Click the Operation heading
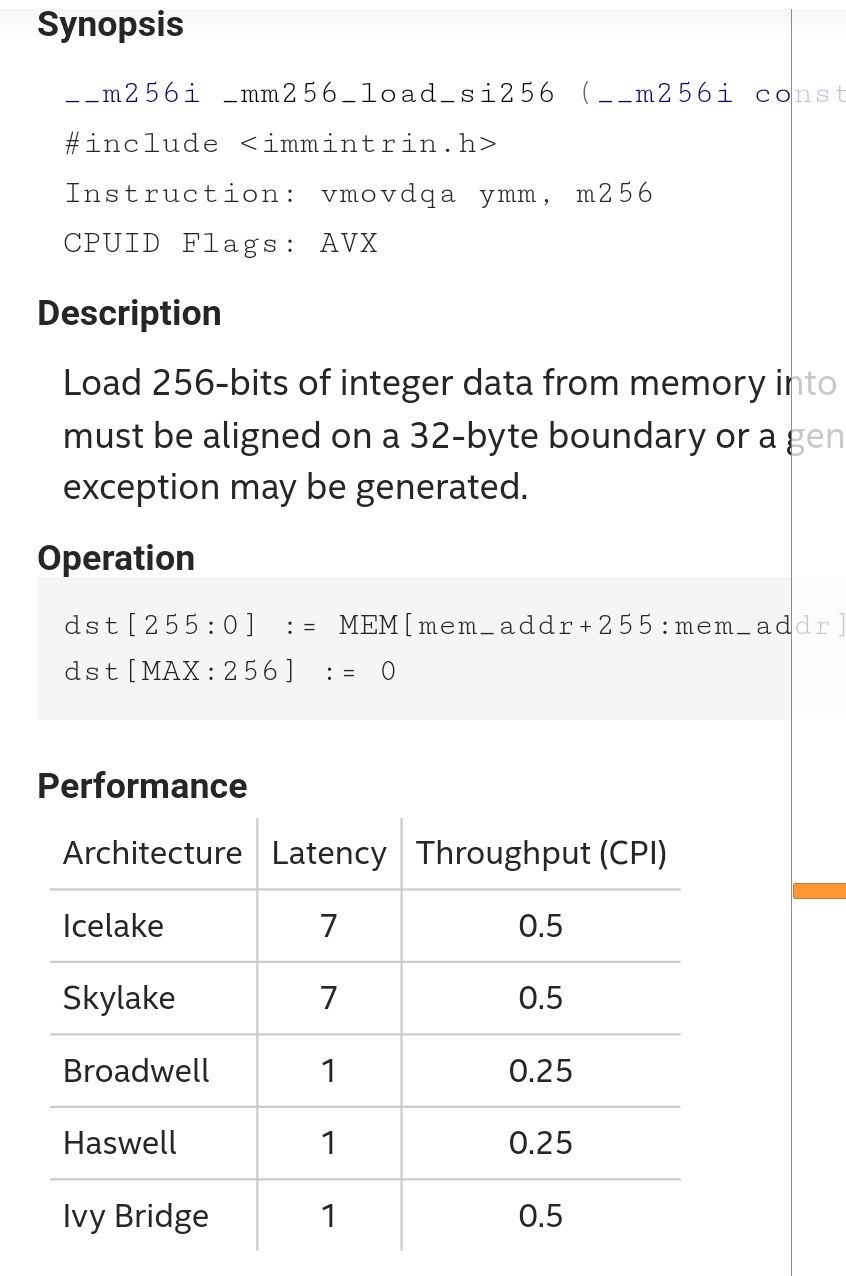 (x=116, y=558)
